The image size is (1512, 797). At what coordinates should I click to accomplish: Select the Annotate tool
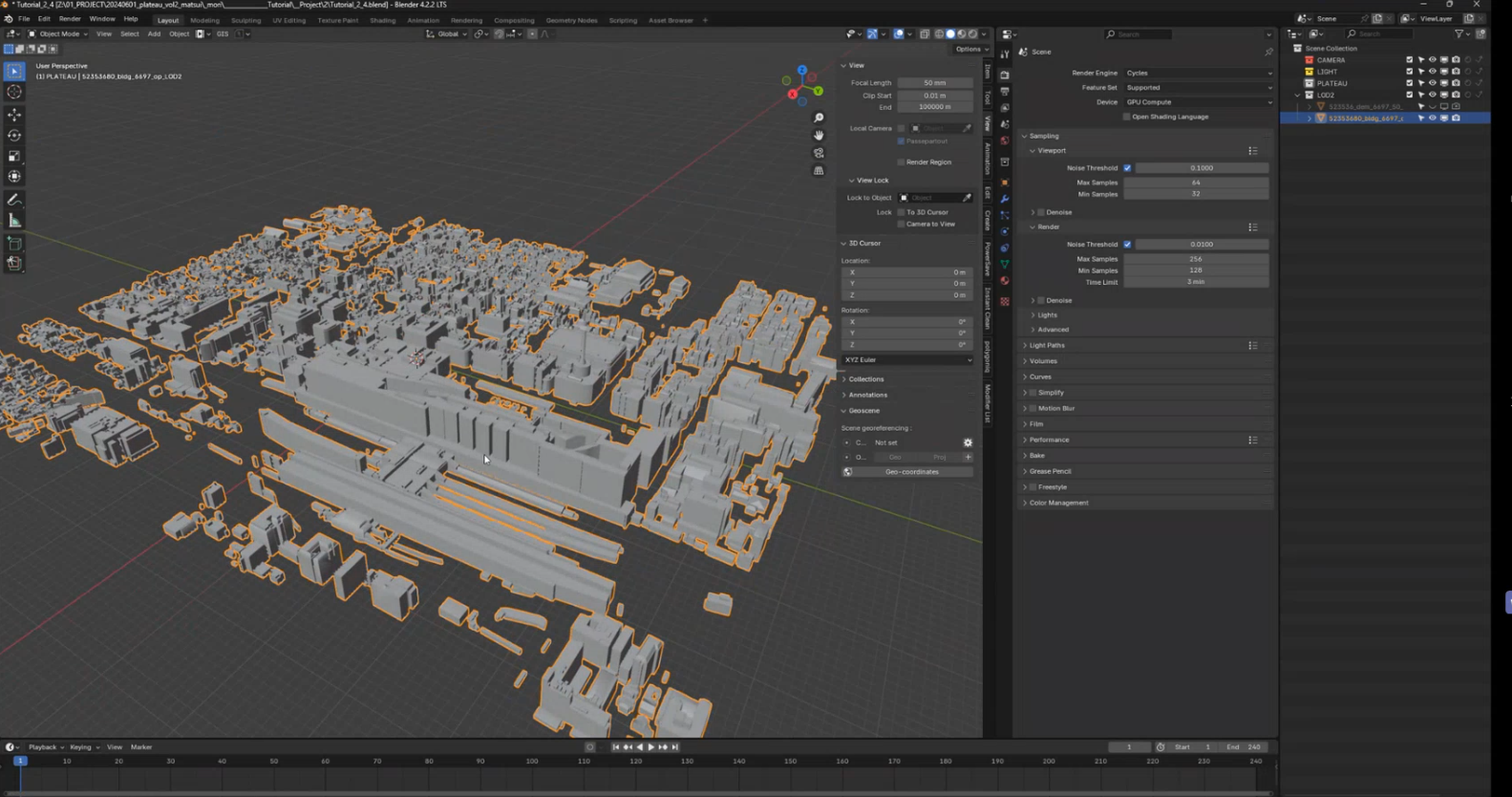tap(14, 200)
